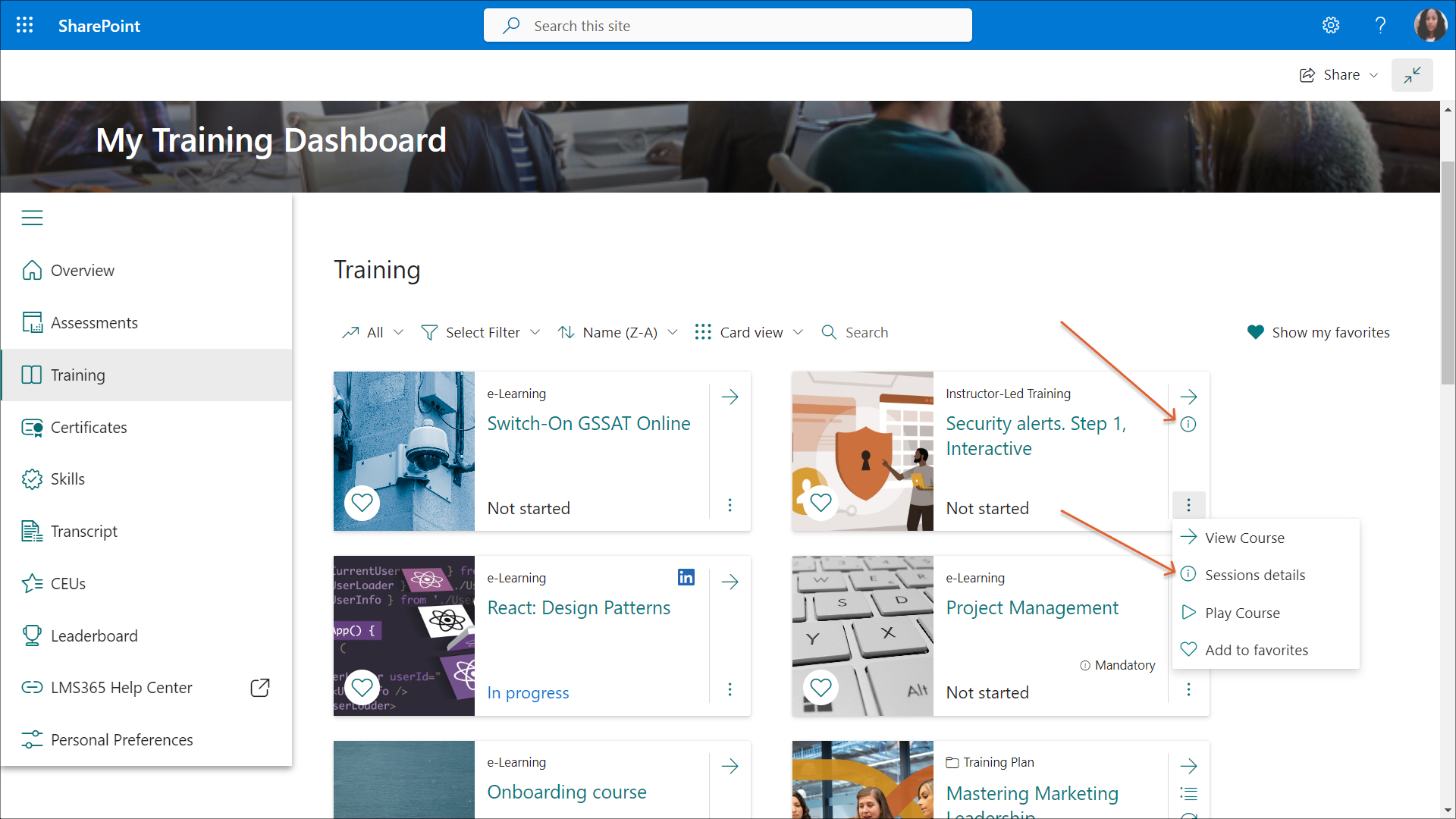Image resolution: width=1456 pixels, height=819 pixels.
Task: Open the settings gear icon
Action: coord(1331,25)
